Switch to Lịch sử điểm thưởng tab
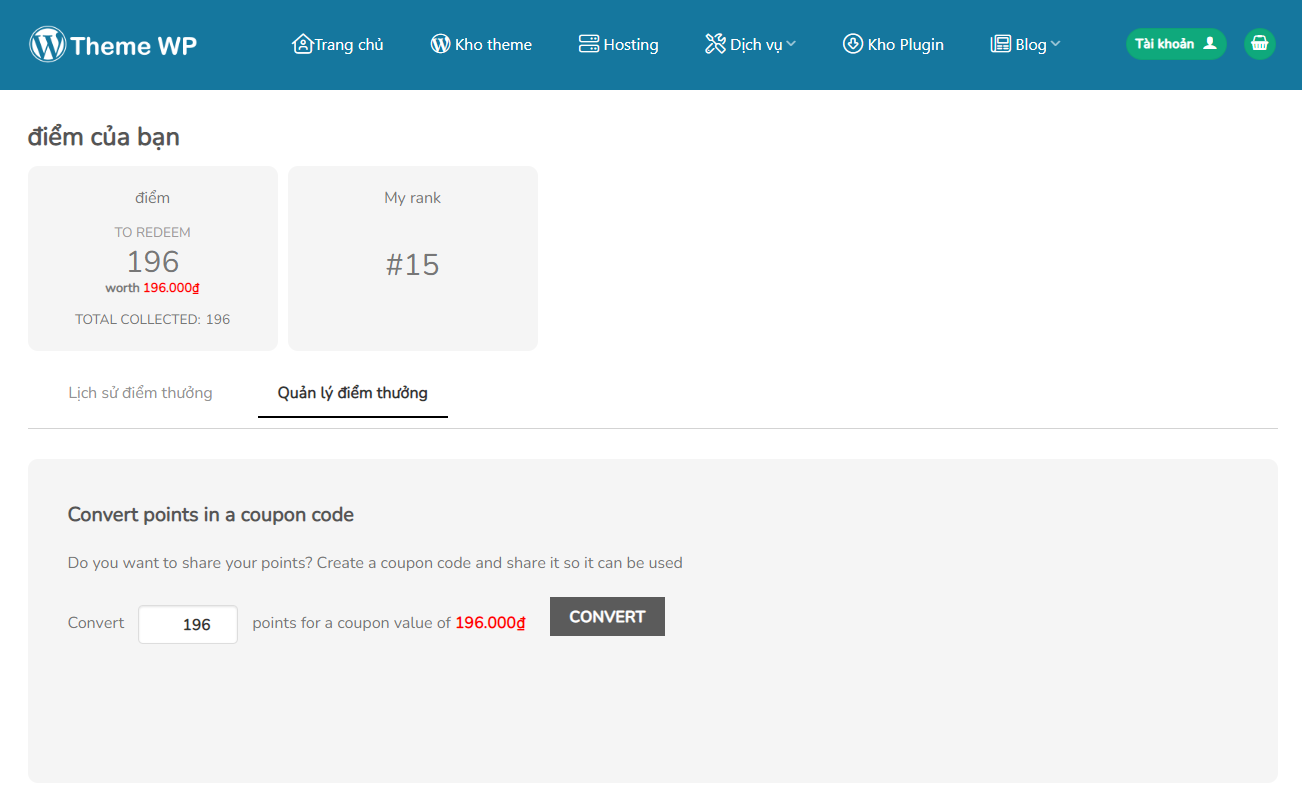The width and height of the screenshot is (1302, 805). [x=140, y=393]
